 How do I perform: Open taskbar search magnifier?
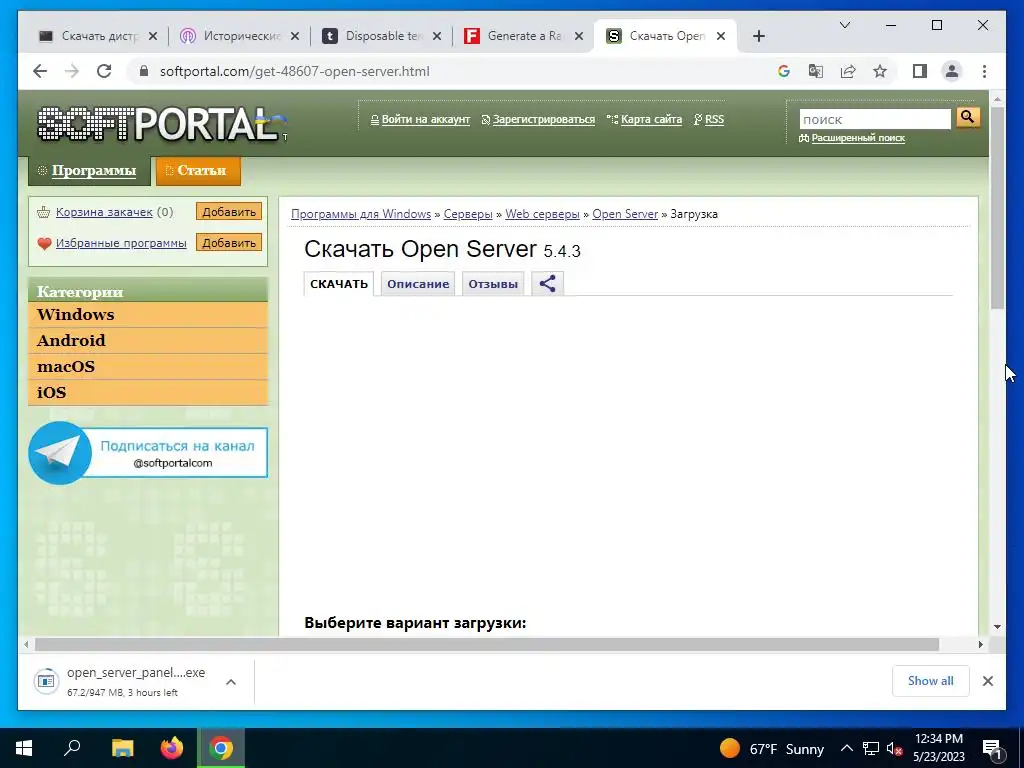(72, 748)
